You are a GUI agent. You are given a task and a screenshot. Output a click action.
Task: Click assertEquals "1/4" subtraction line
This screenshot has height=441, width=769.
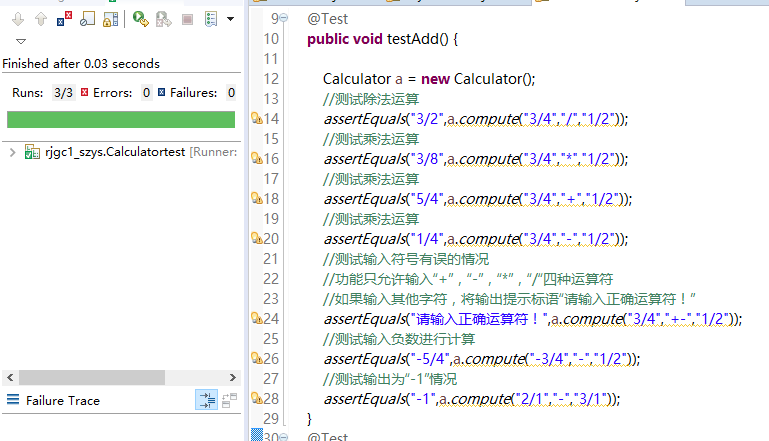[x=476, y=239]
